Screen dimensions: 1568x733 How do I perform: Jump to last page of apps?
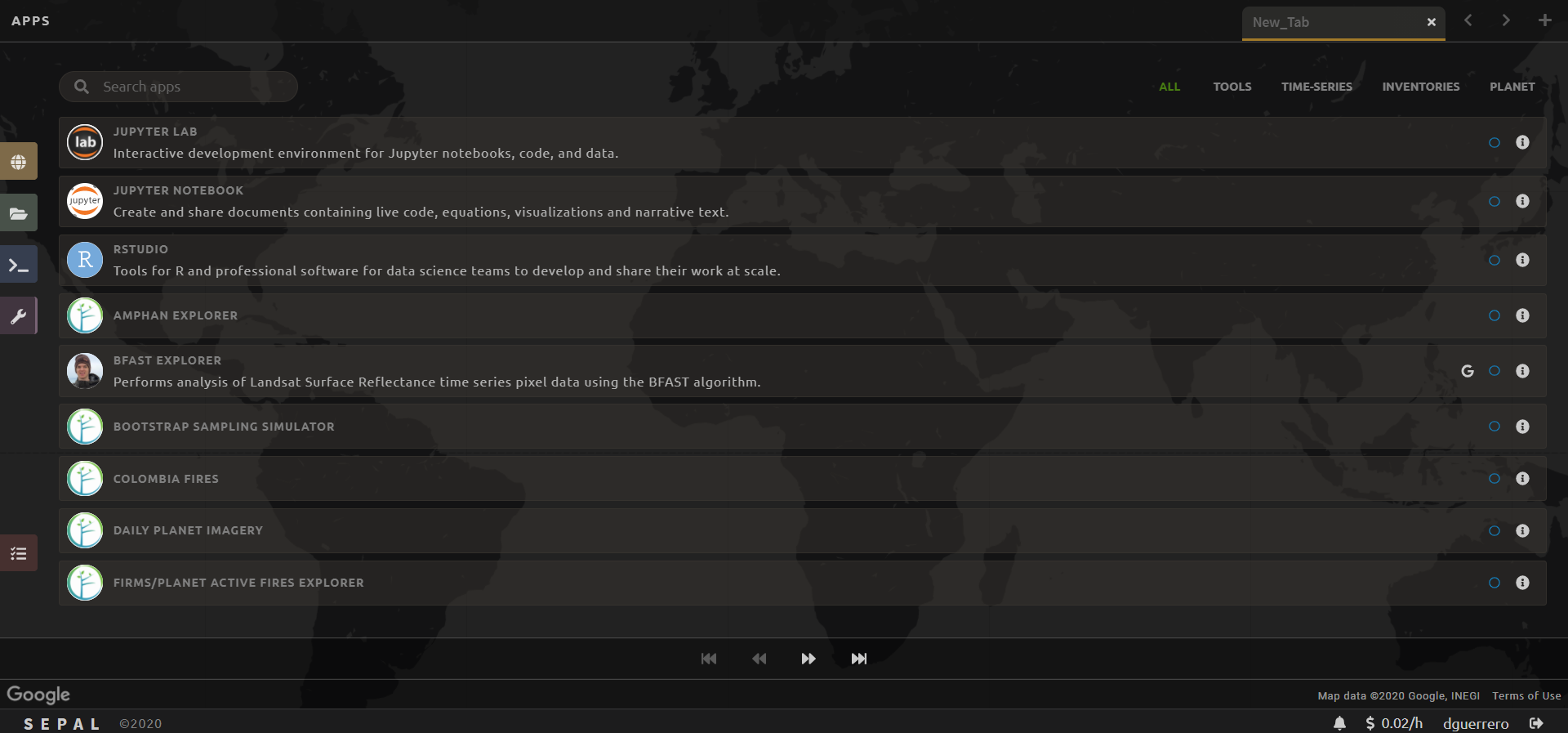click(859, 659)
